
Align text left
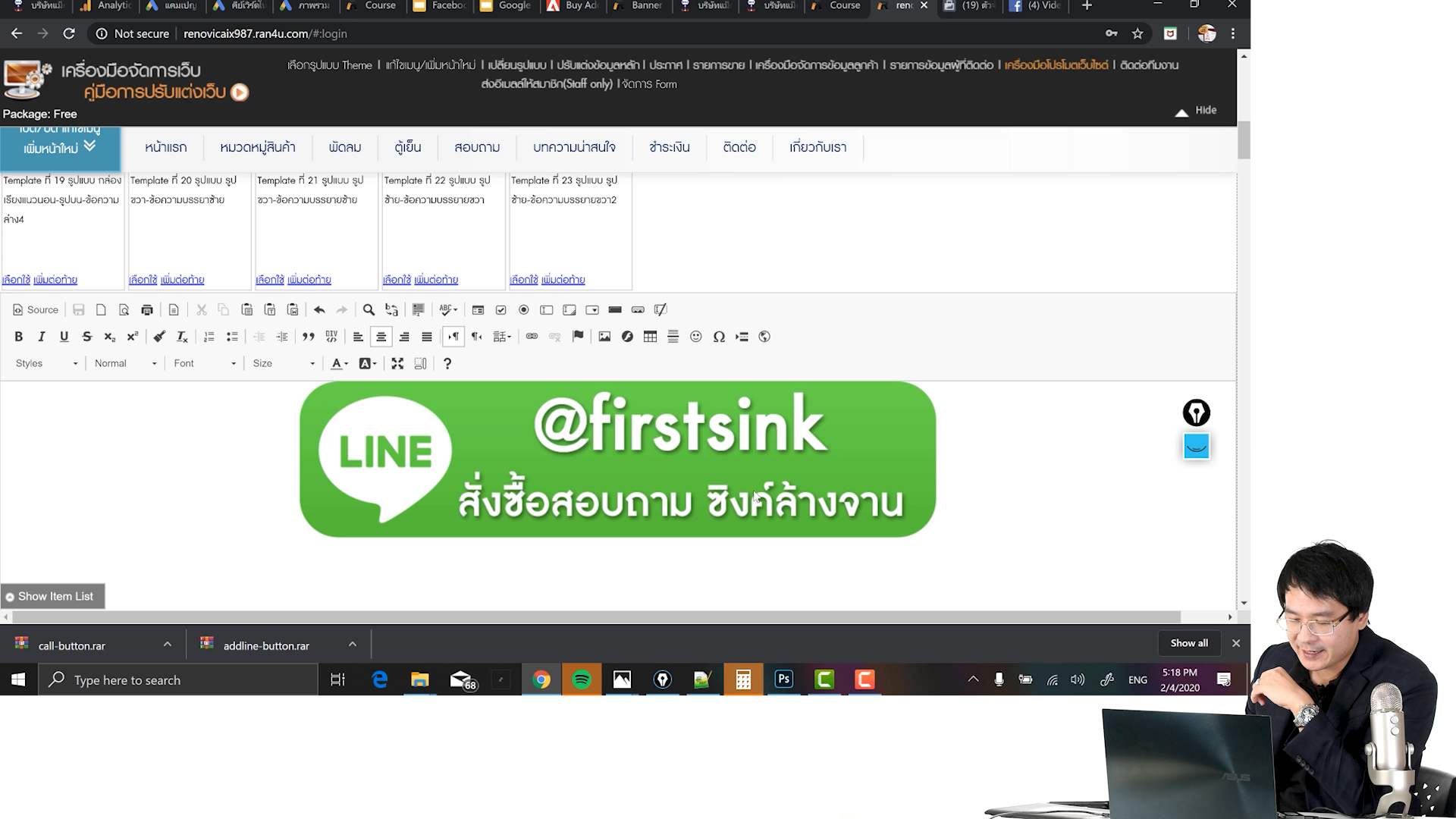[x=358, y=337]
